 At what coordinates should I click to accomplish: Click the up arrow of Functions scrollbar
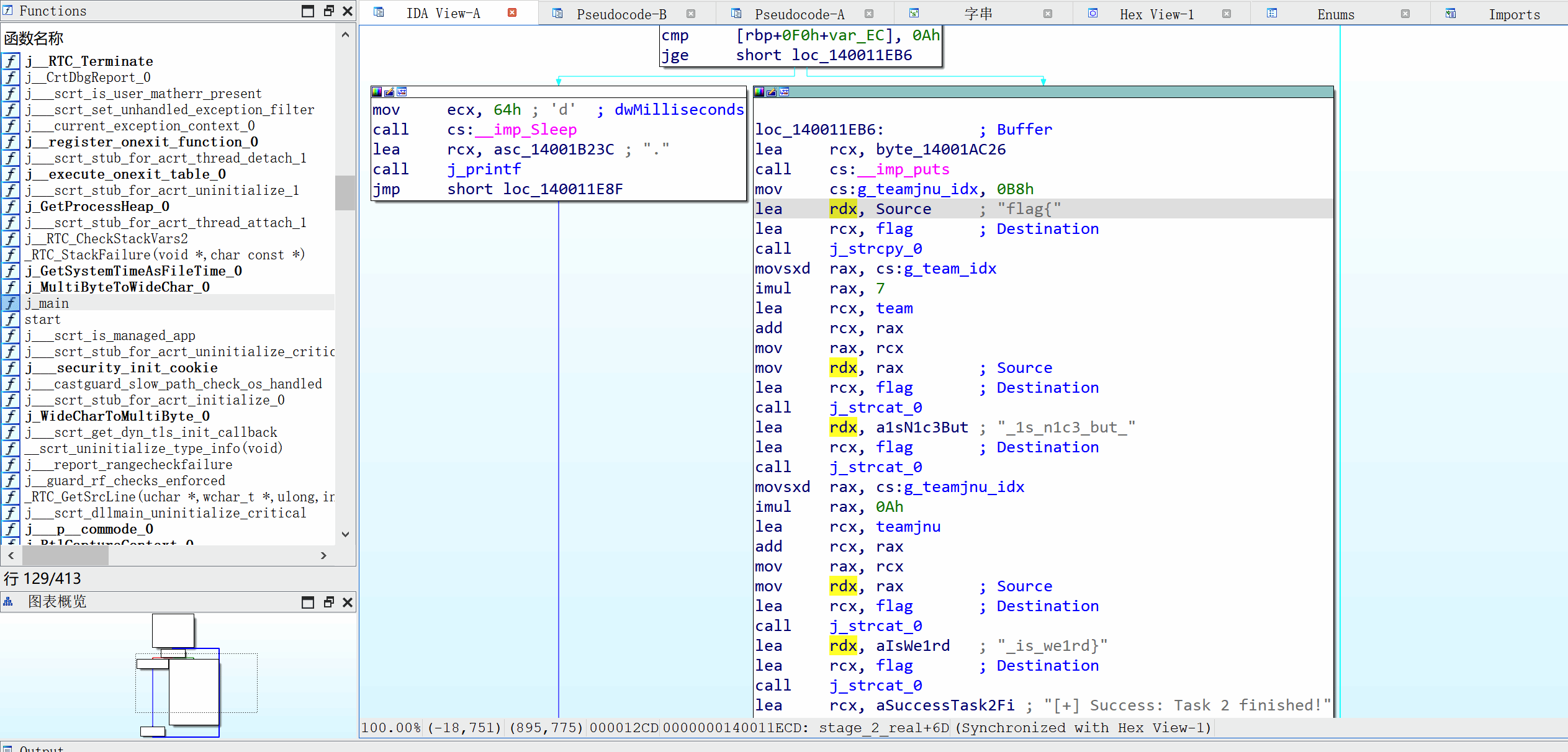tap(345, 35)
